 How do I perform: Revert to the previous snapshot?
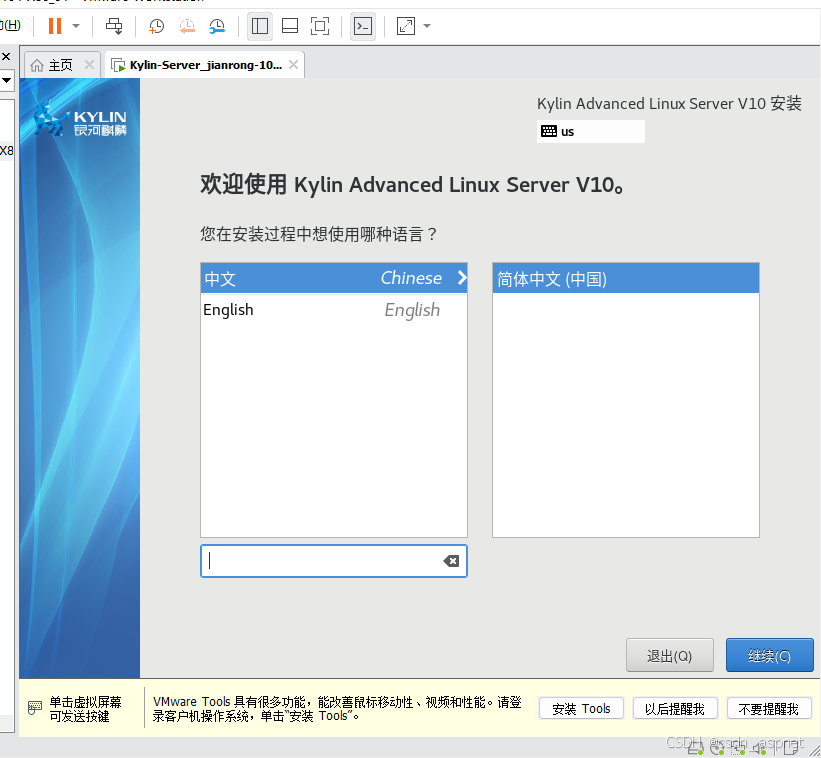click(x=186, y=26)
